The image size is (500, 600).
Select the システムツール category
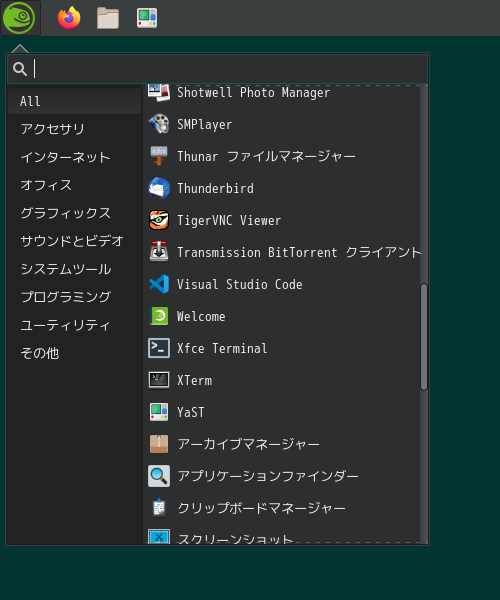tap(74, 269)
